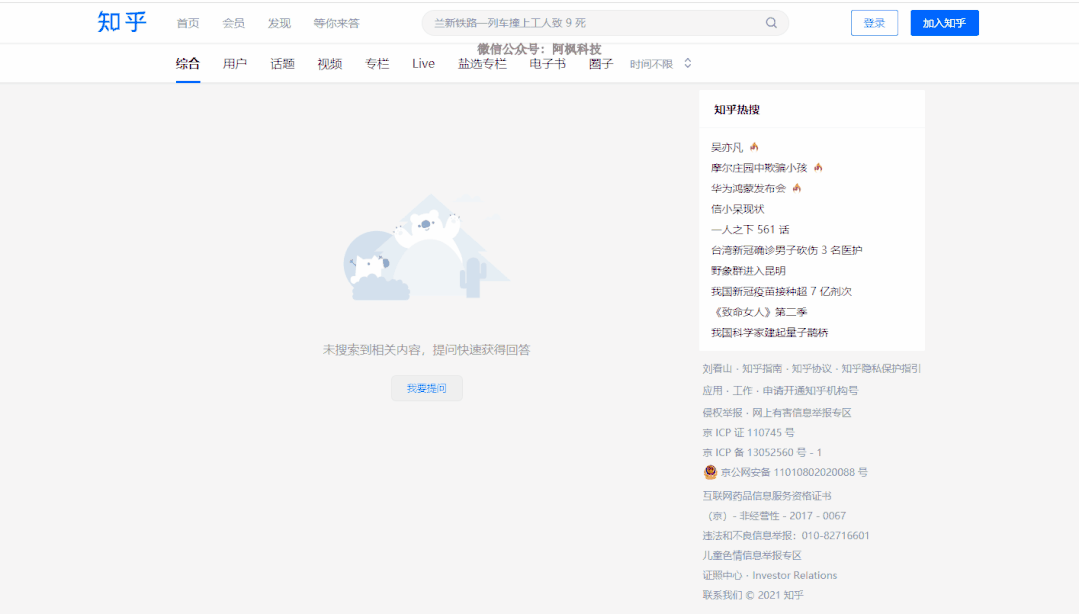1079x614 pixels.
Task: Open the 会员 menu item
Action: 234,21
